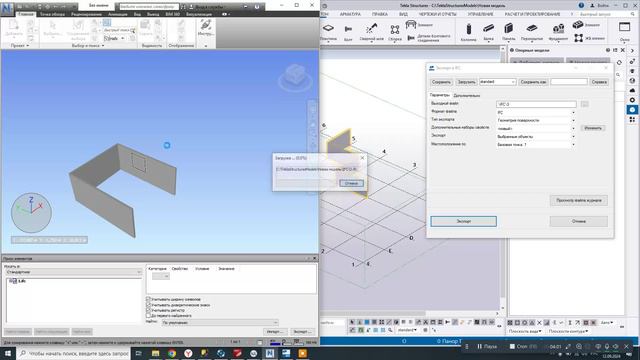Open Tekla help info icon in title bar
The width and height of the screenshot is (640, 360).
click(581, 5)
